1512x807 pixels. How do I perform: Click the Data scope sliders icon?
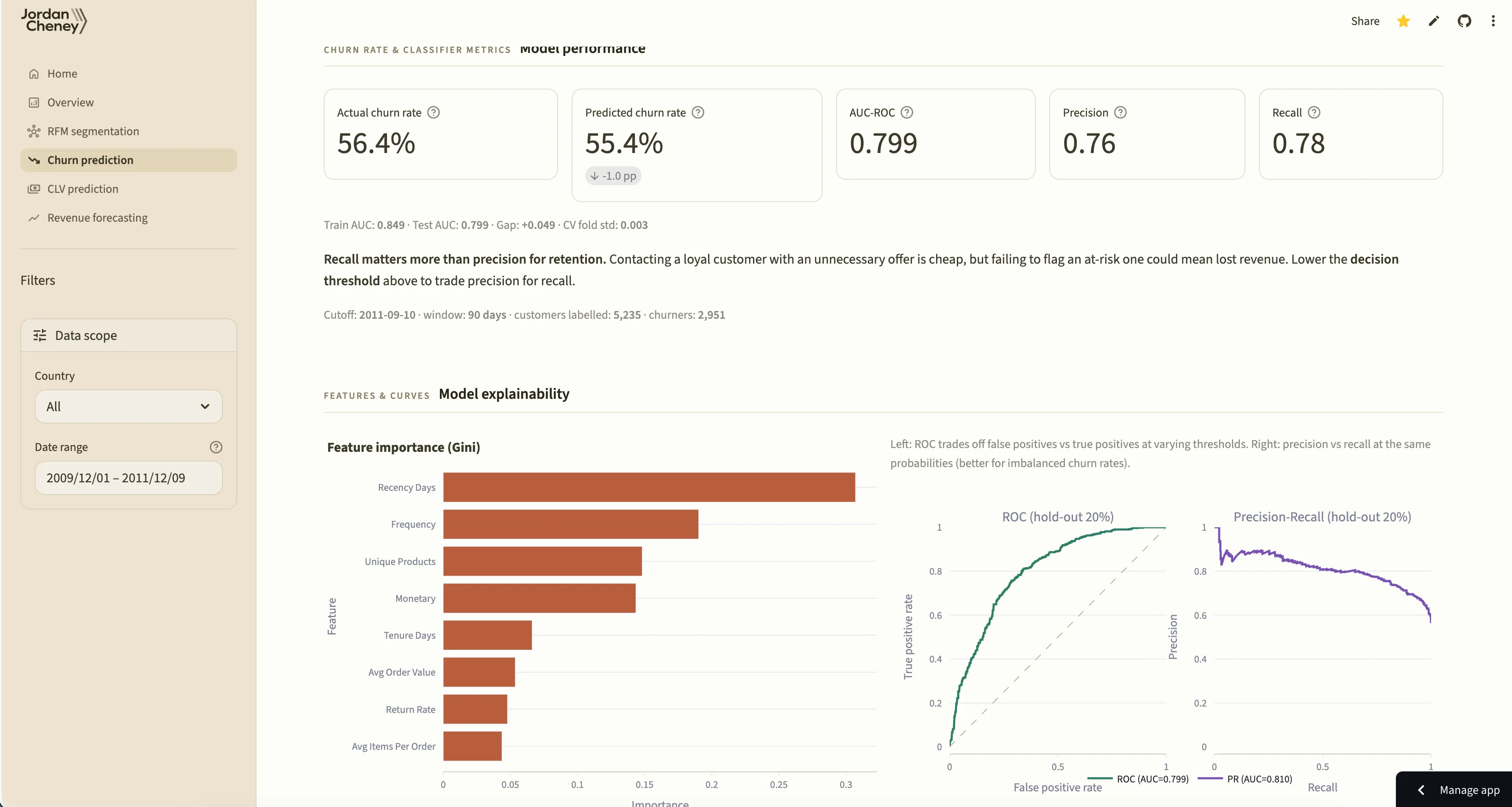tap(40, 336)
